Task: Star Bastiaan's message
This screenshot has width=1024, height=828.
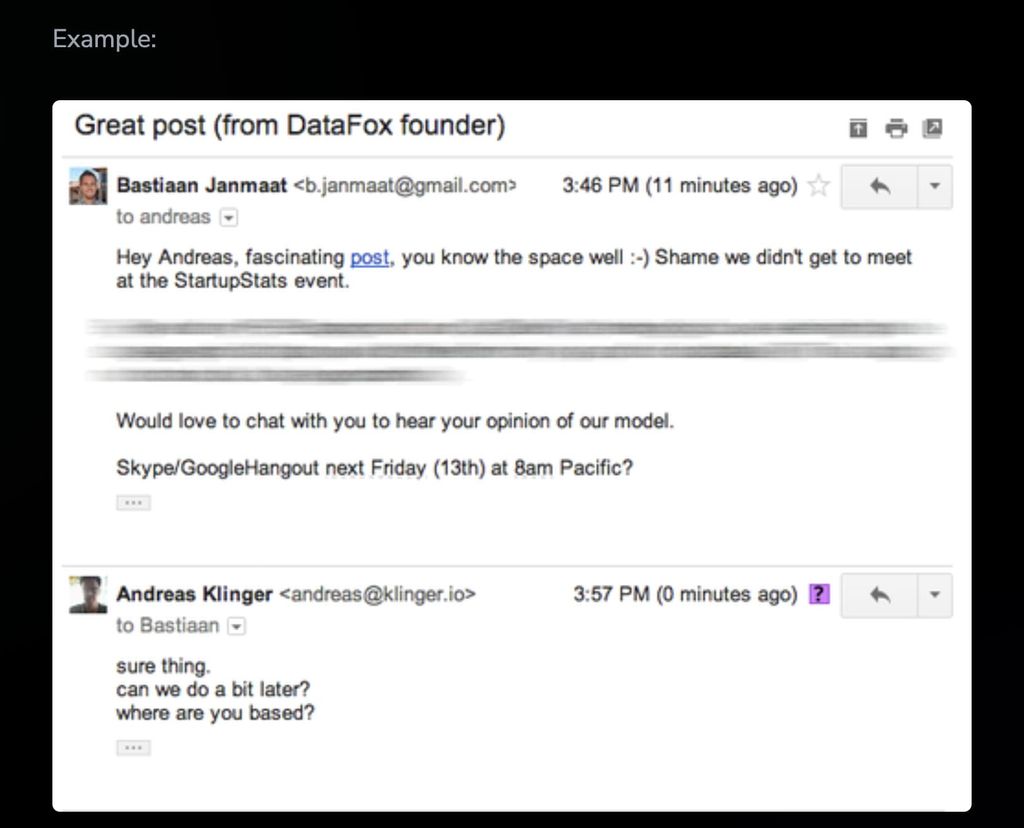Action: coord(820,185)
